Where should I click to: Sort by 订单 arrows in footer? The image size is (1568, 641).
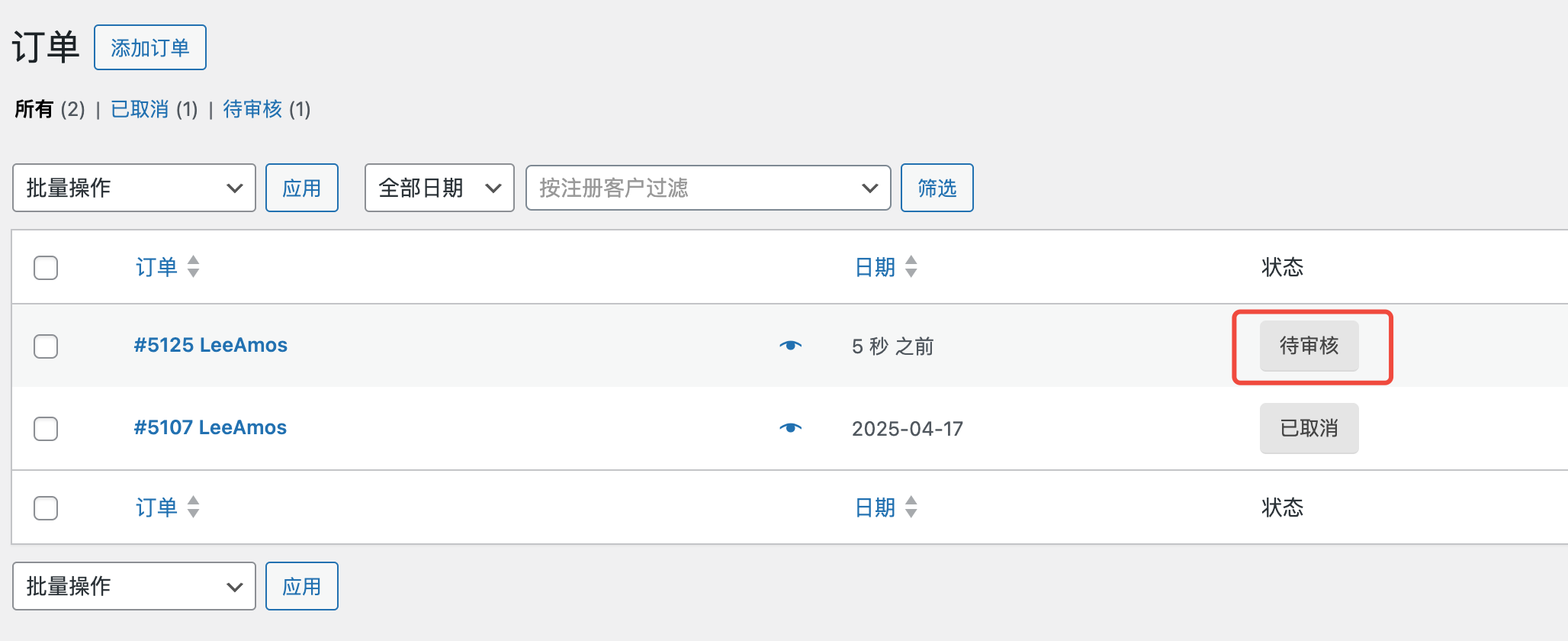193,507
